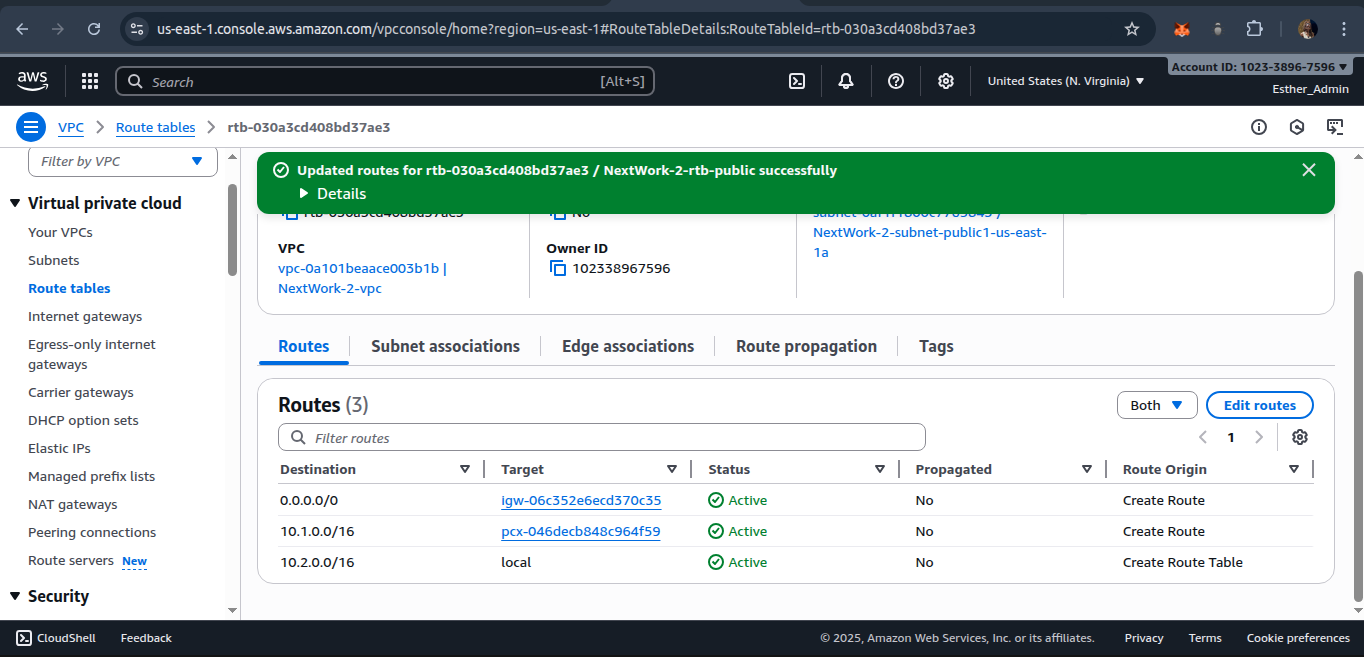Viewport: 1364px width, 657px height.
Task: Copy the Owner ID value
Action: point(558,268)
